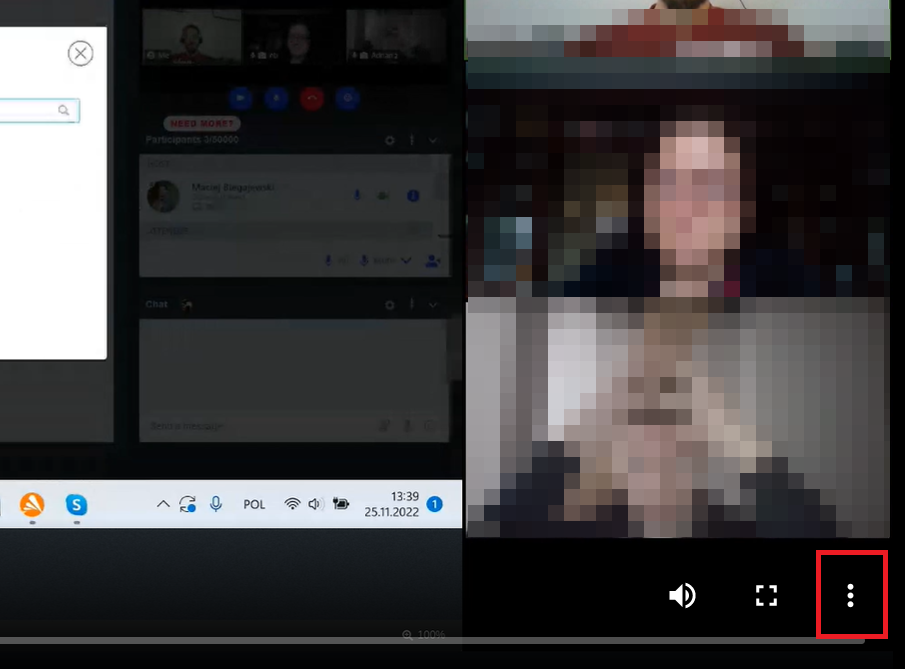Open the Mute all options dropdown
Screen dimensions: 905x669
coord(406,260)
